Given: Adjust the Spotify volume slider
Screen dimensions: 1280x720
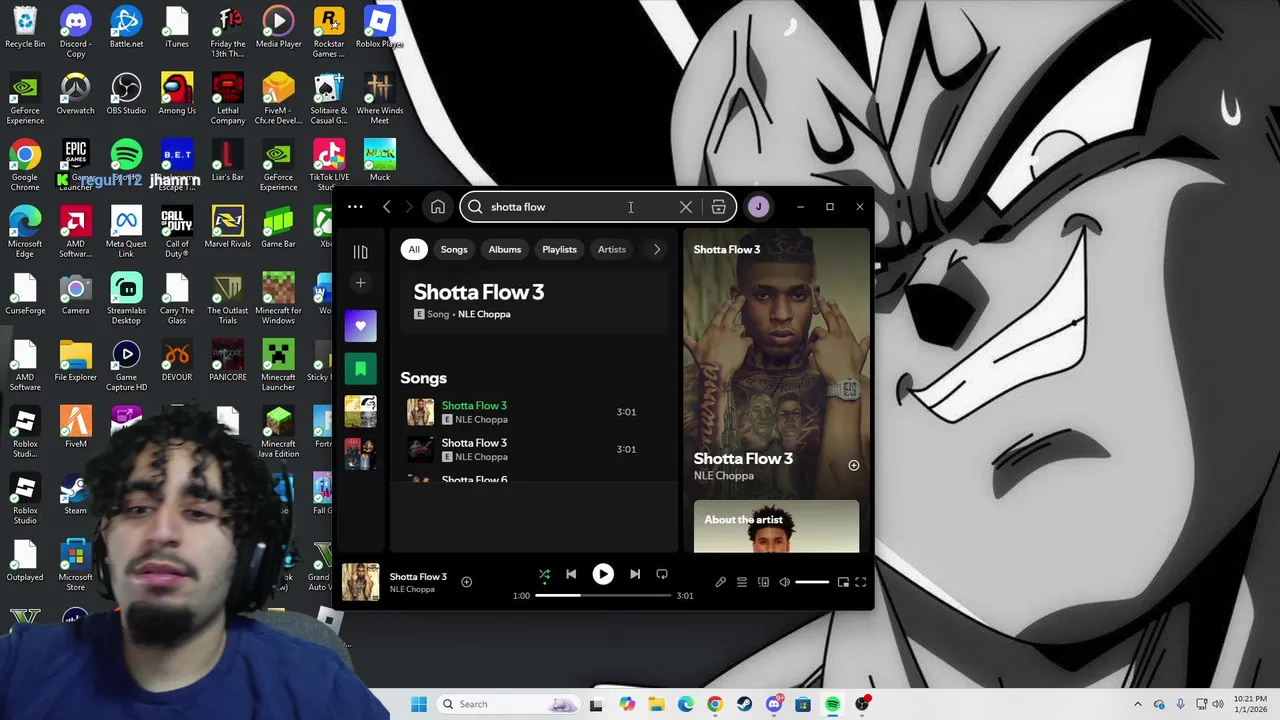Looking at the screenshot, I should [x=812, y=582].
